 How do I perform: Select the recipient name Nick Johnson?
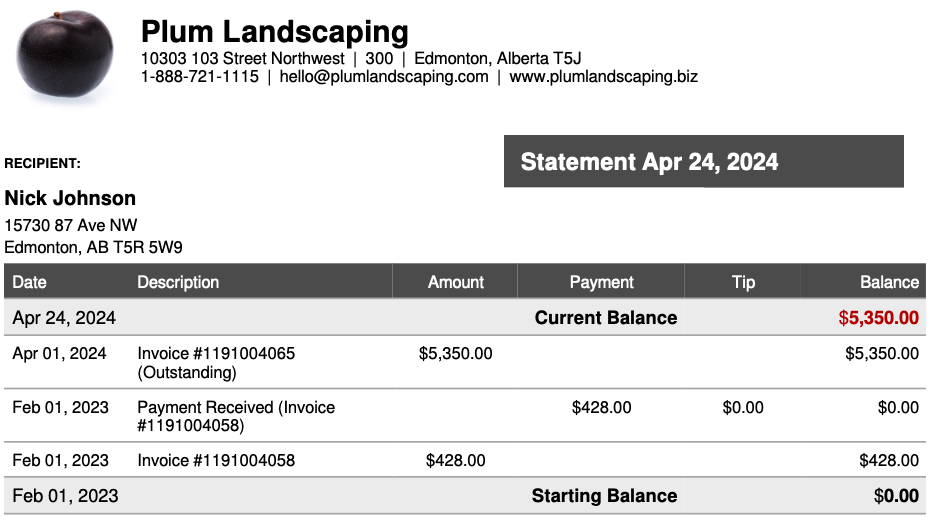click(70, 198)
